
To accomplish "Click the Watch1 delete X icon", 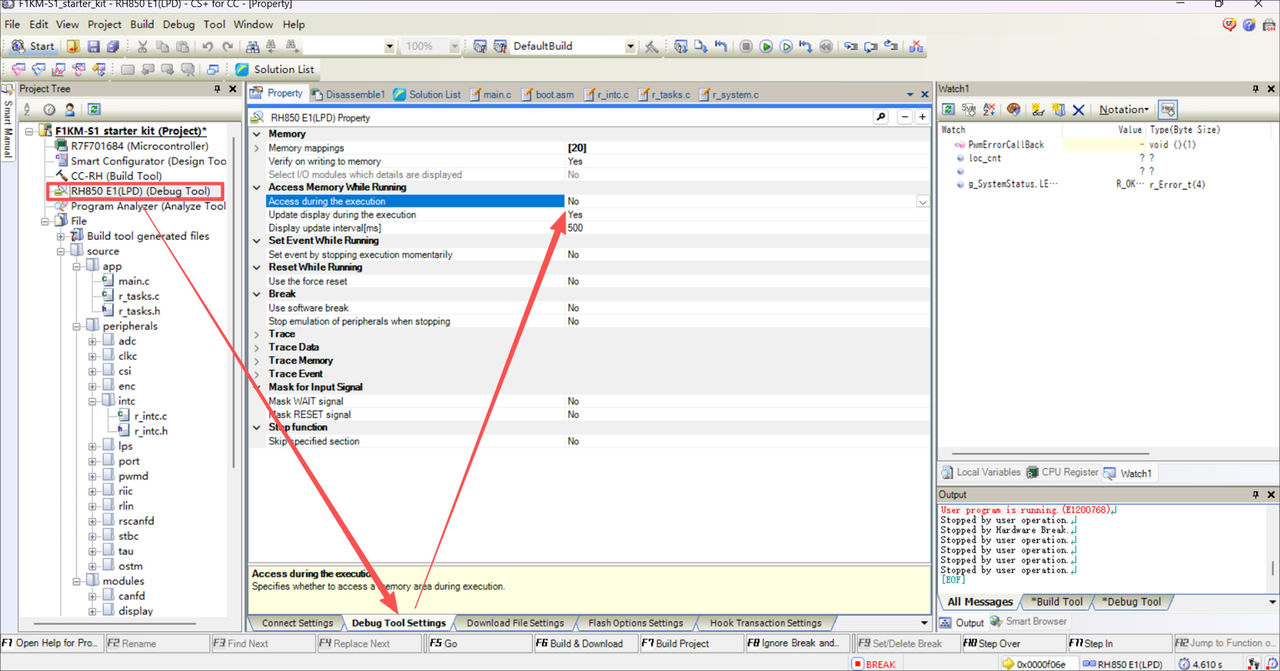I will tap(1078, 109).
